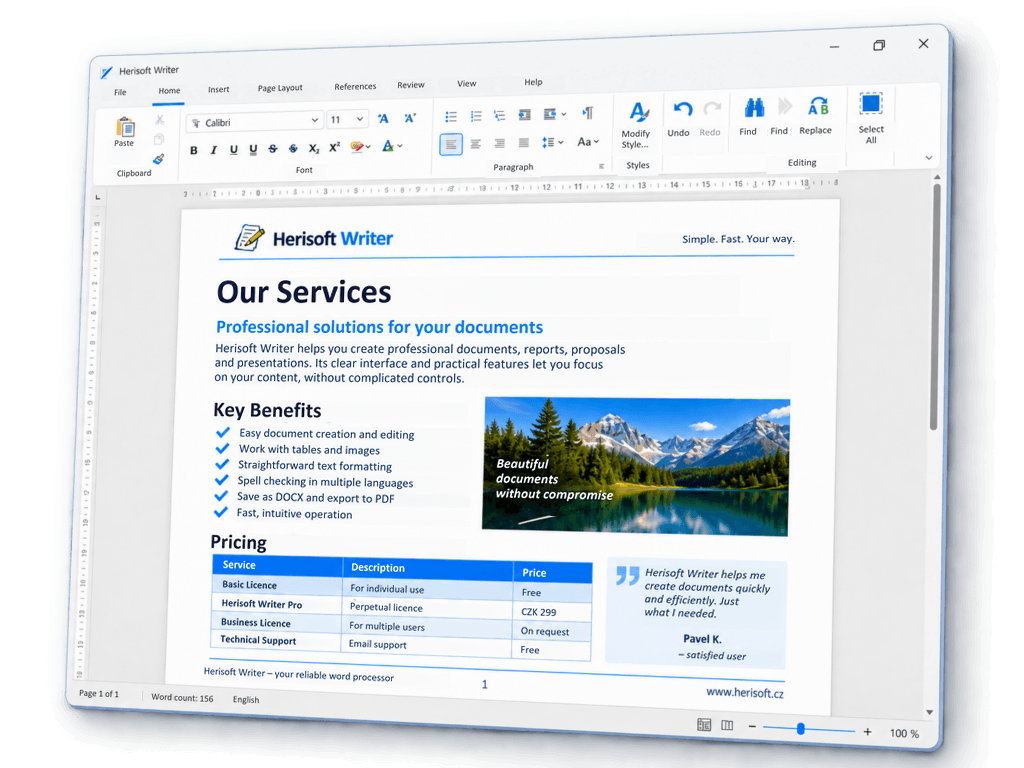This screenshot has height=768, width=1024.
Task: Toggle double underline
Action: pyautogui.click(x=253, y=150)
